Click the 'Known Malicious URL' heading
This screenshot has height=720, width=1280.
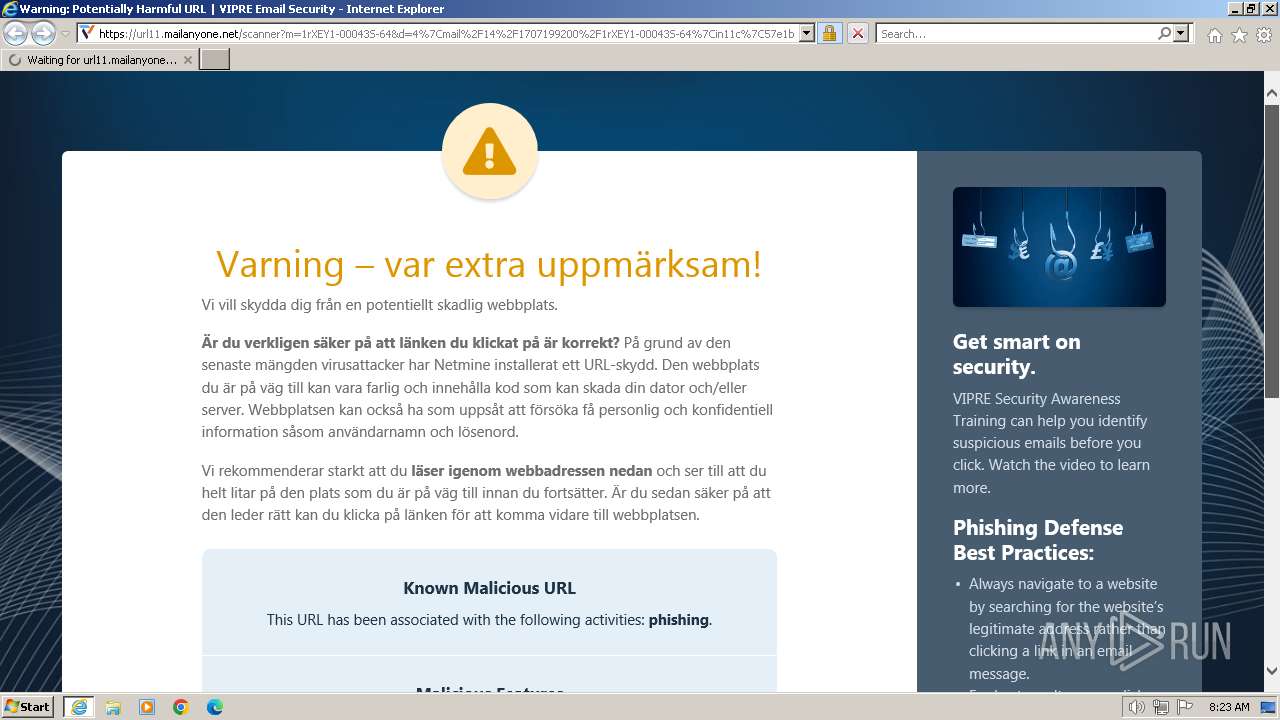pyautogui.click(x=489, y=588)
